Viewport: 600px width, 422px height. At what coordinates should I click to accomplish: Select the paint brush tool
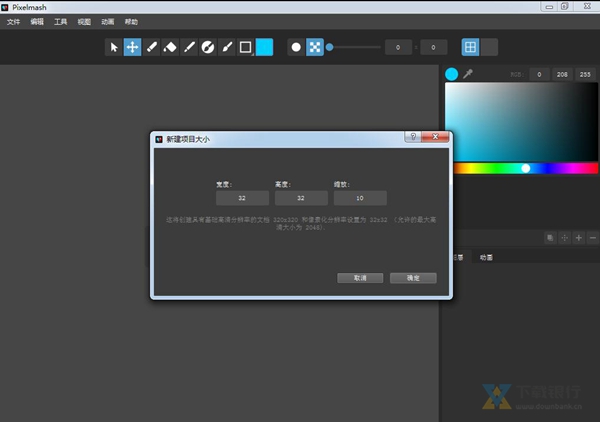[x=227, y=47]
